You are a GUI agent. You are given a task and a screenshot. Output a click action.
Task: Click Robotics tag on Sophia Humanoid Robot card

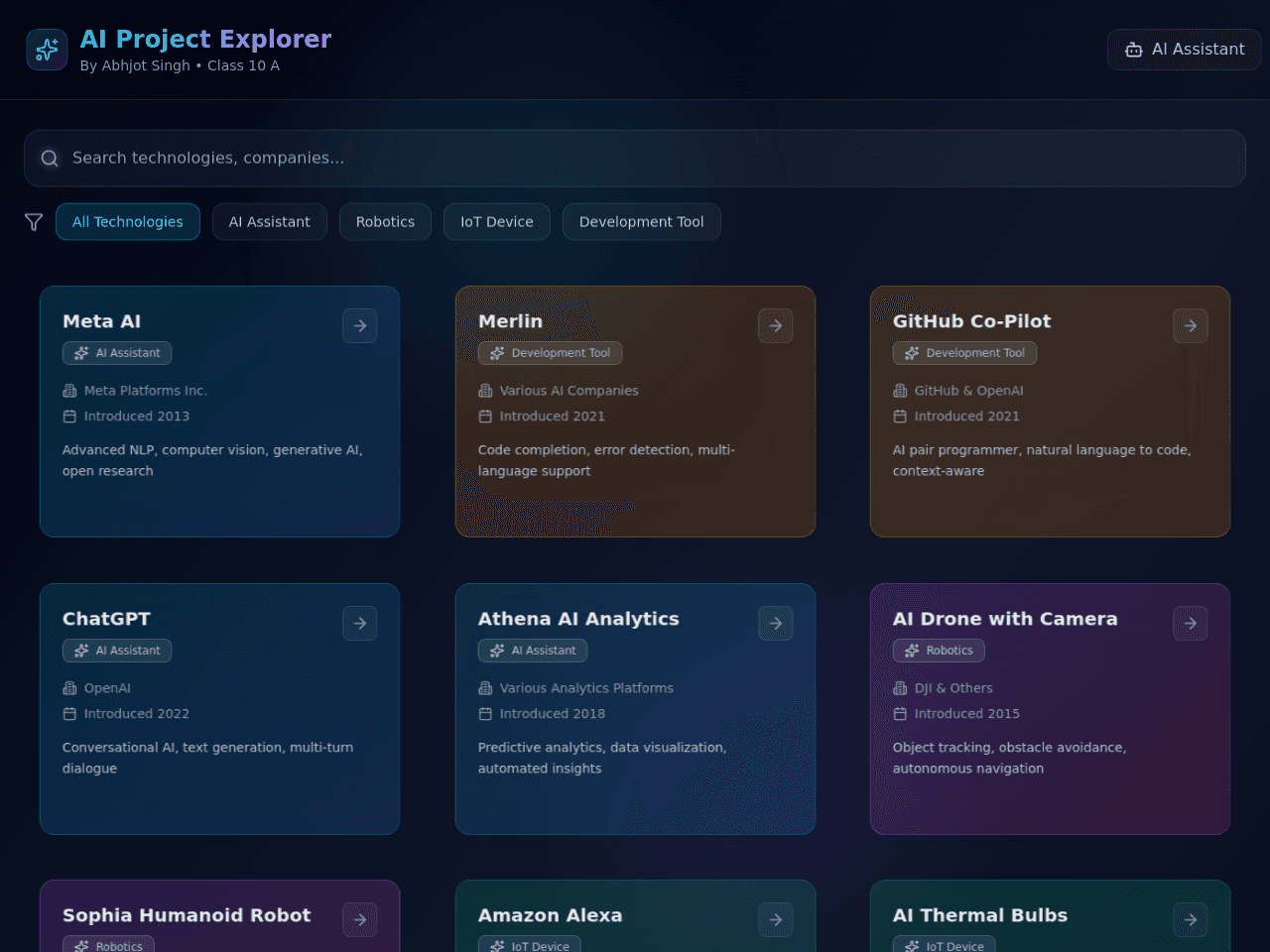108,945
